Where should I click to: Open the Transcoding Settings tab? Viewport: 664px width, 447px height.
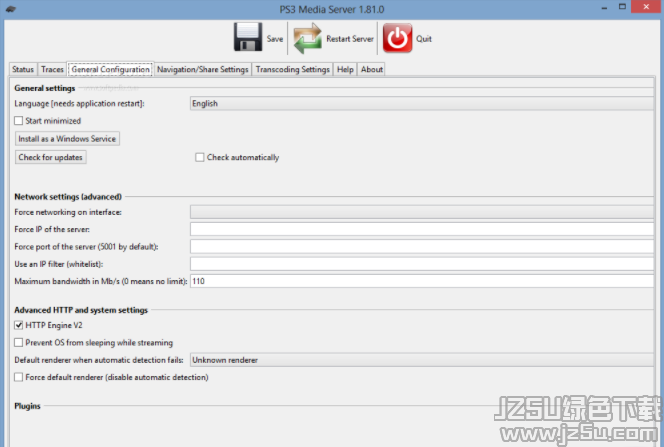coord(292,70)
